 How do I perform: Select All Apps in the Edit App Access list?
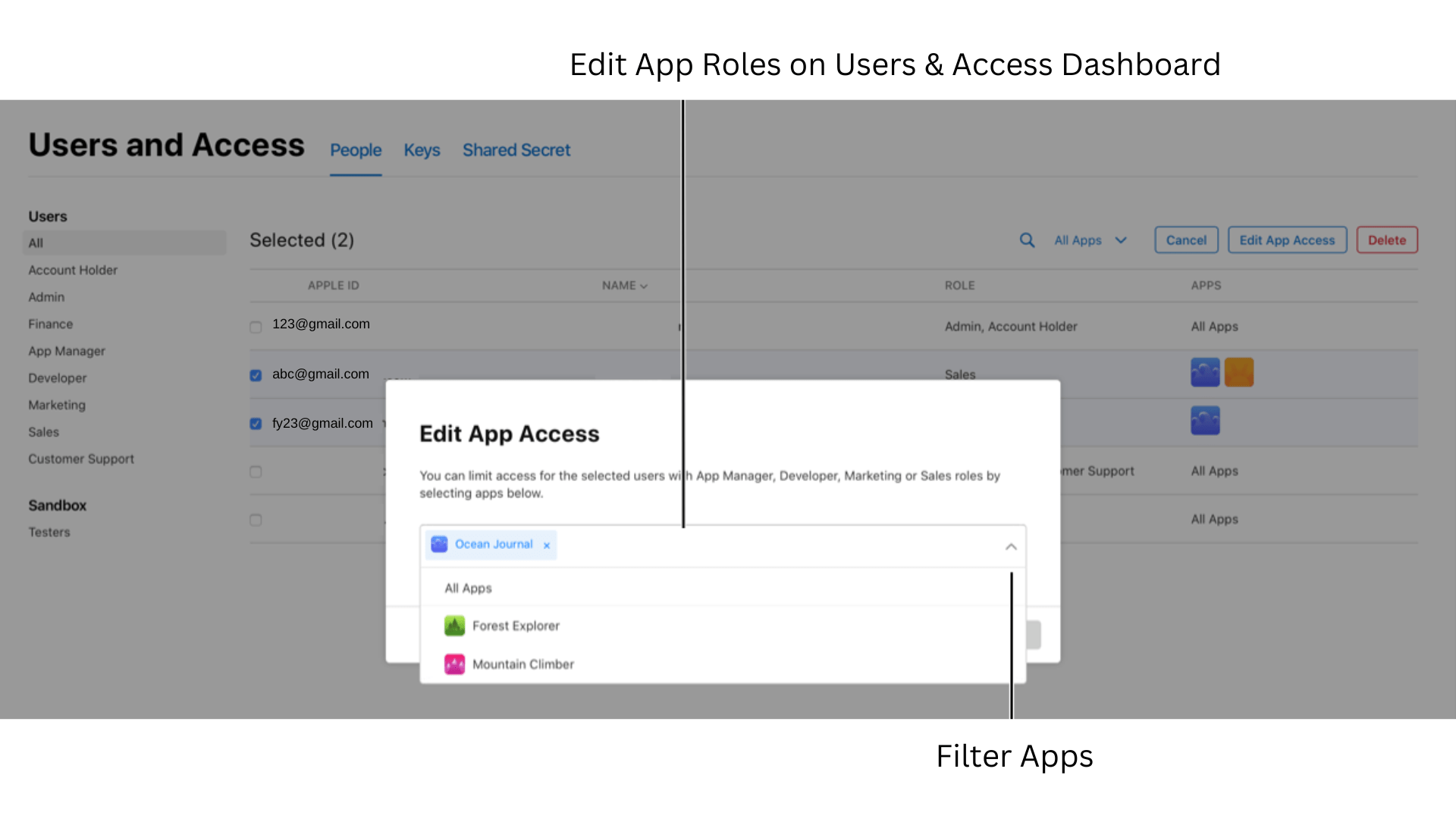[x=467, y=588]
